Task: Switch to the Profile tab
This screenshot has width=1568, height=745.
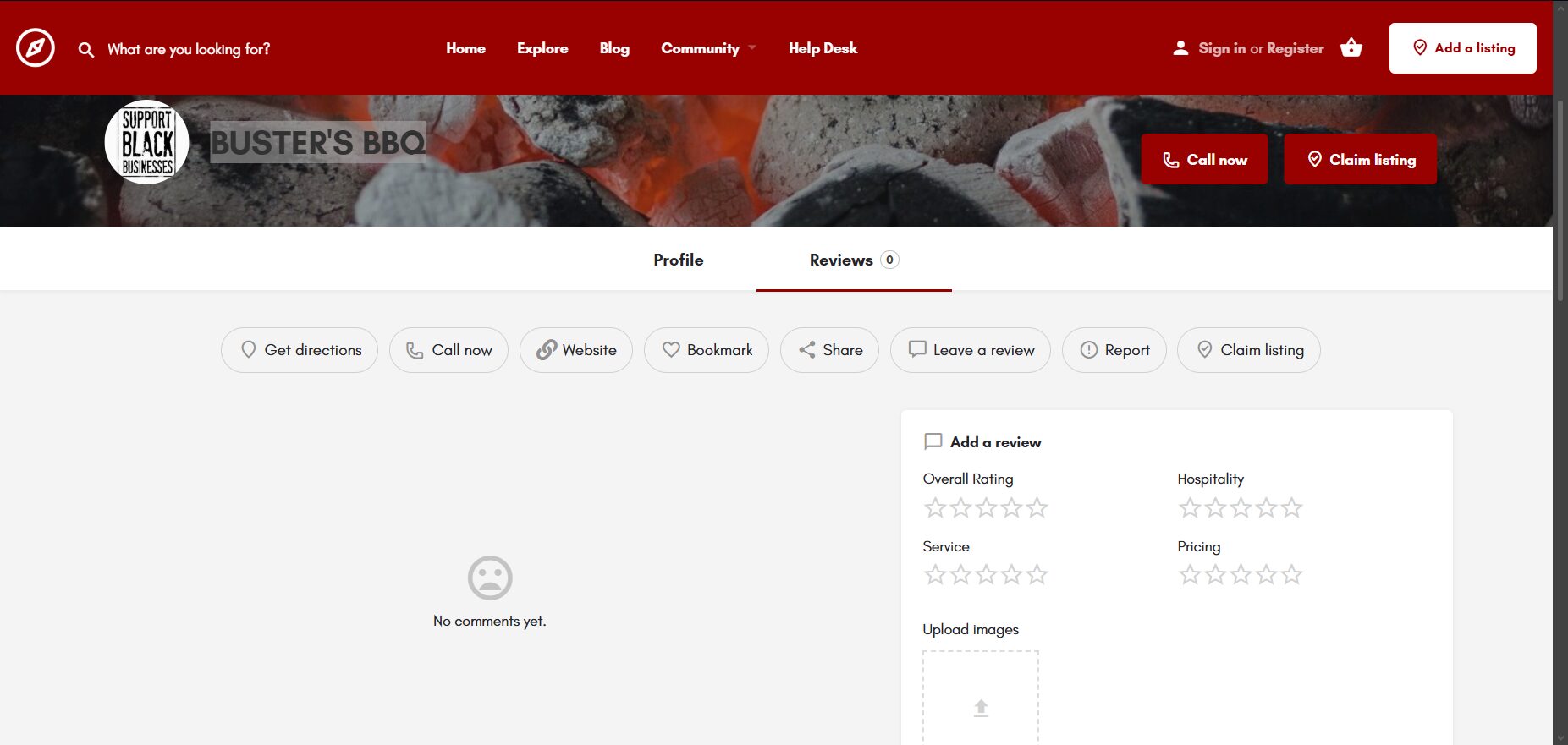Action: click(x=678, y=260)
